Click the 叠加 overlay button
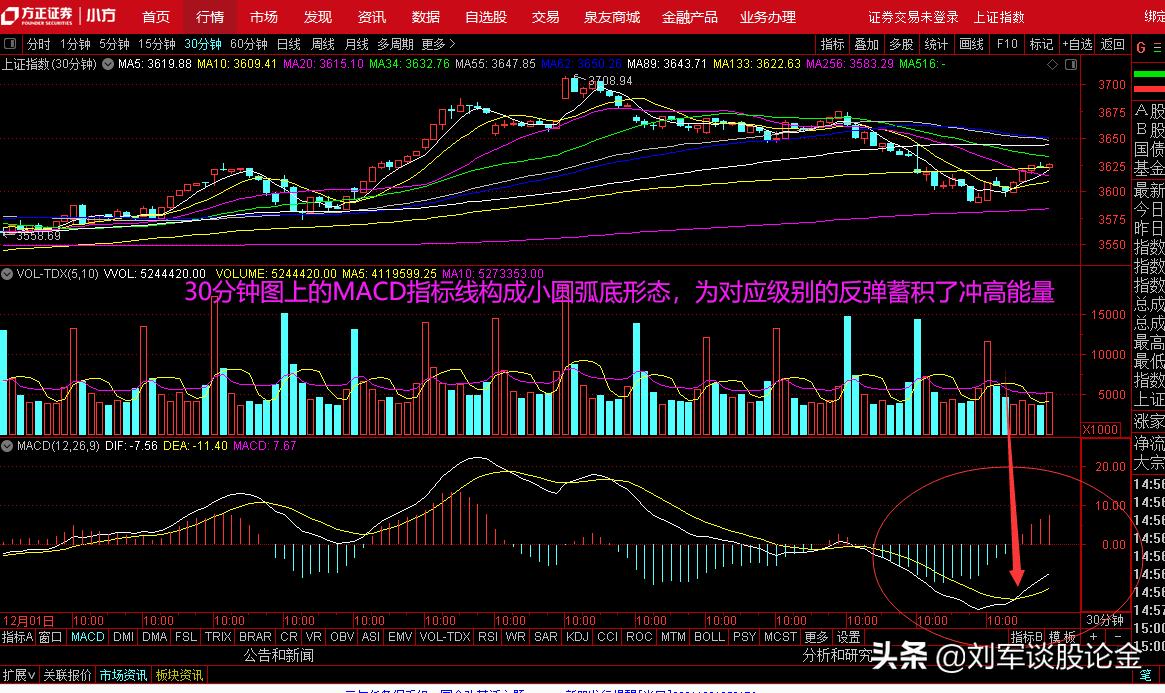 click(866, 44)
